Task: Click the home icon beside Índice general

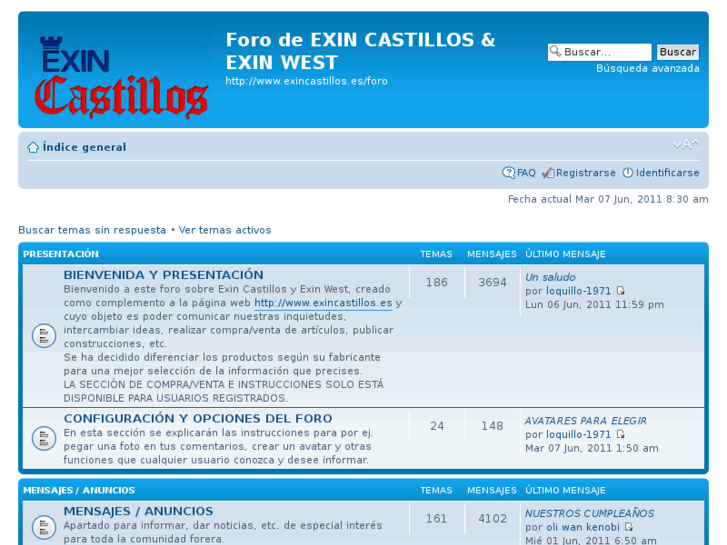Action: [33, 147]
